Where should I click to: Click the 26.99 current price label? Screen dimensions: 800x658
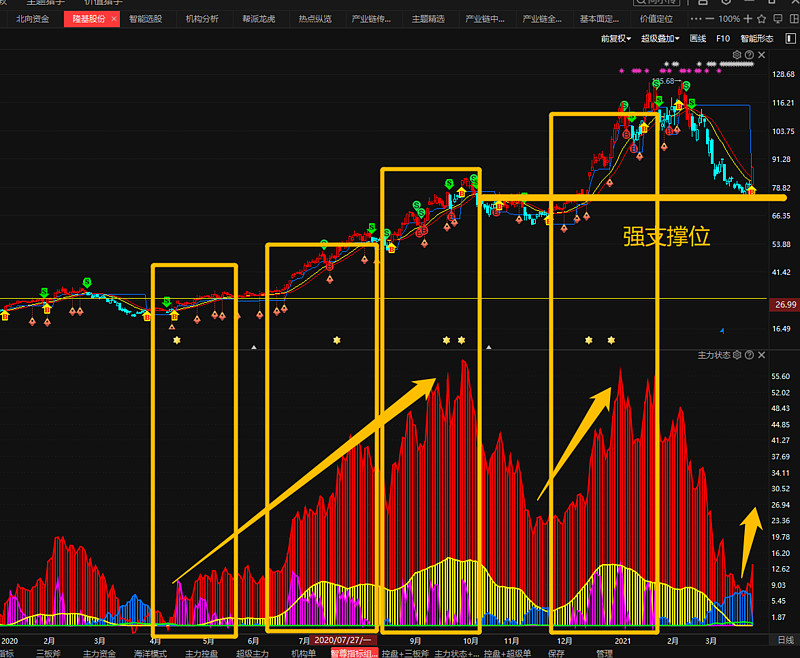tap(785, 305)
